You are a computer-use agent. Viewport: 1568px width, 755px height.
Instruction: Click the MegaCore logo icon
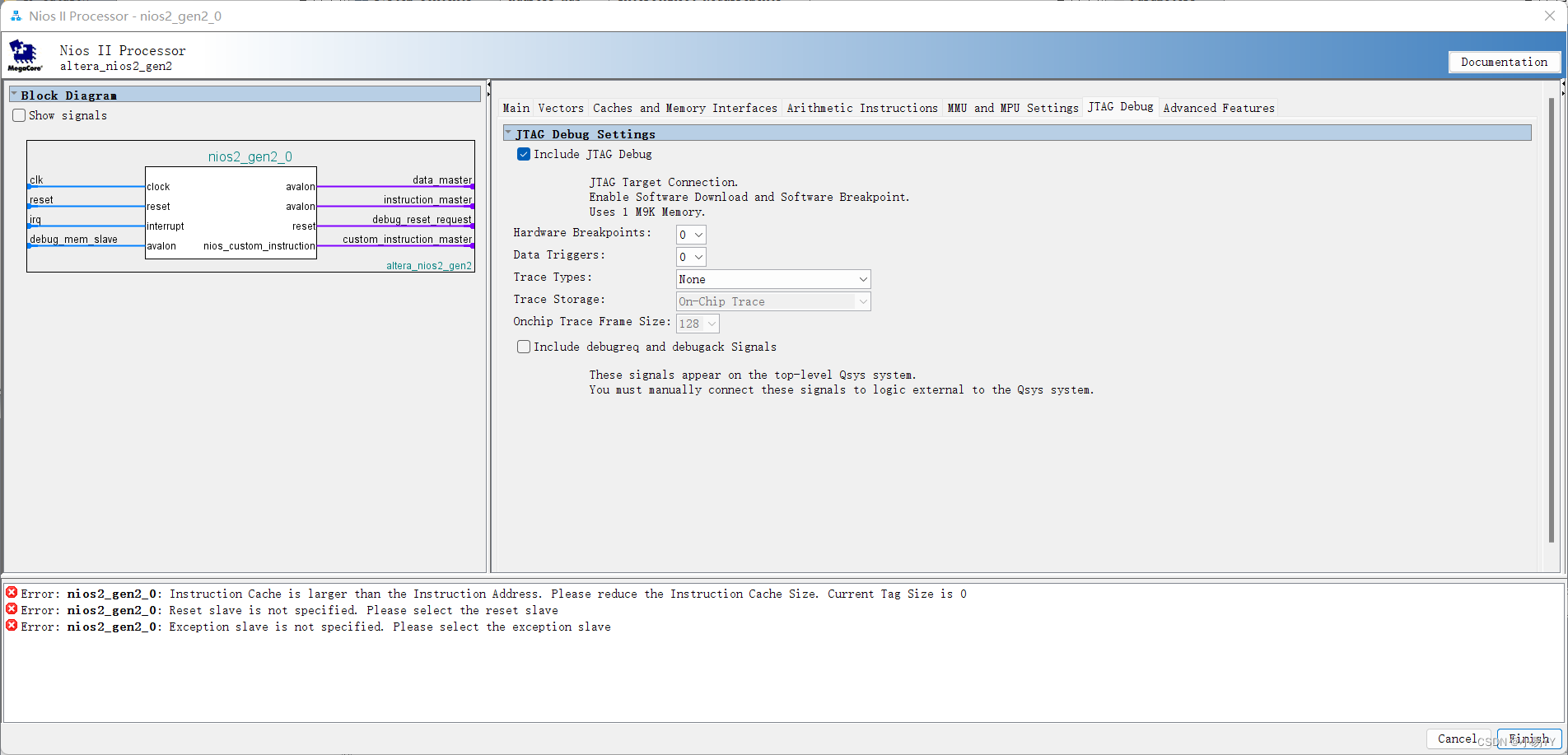(x=25, y=56)
